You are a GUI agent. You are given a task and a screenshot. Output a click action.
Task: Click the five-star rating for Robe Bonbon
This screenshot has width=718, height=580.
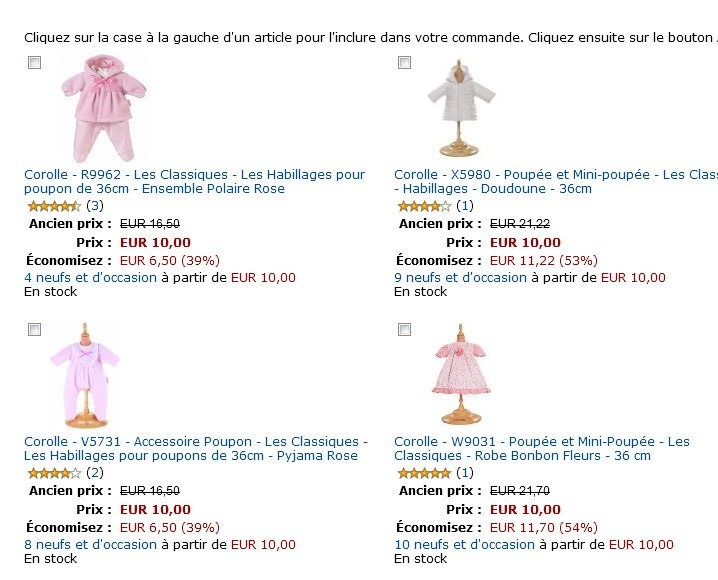coord(424,473)
